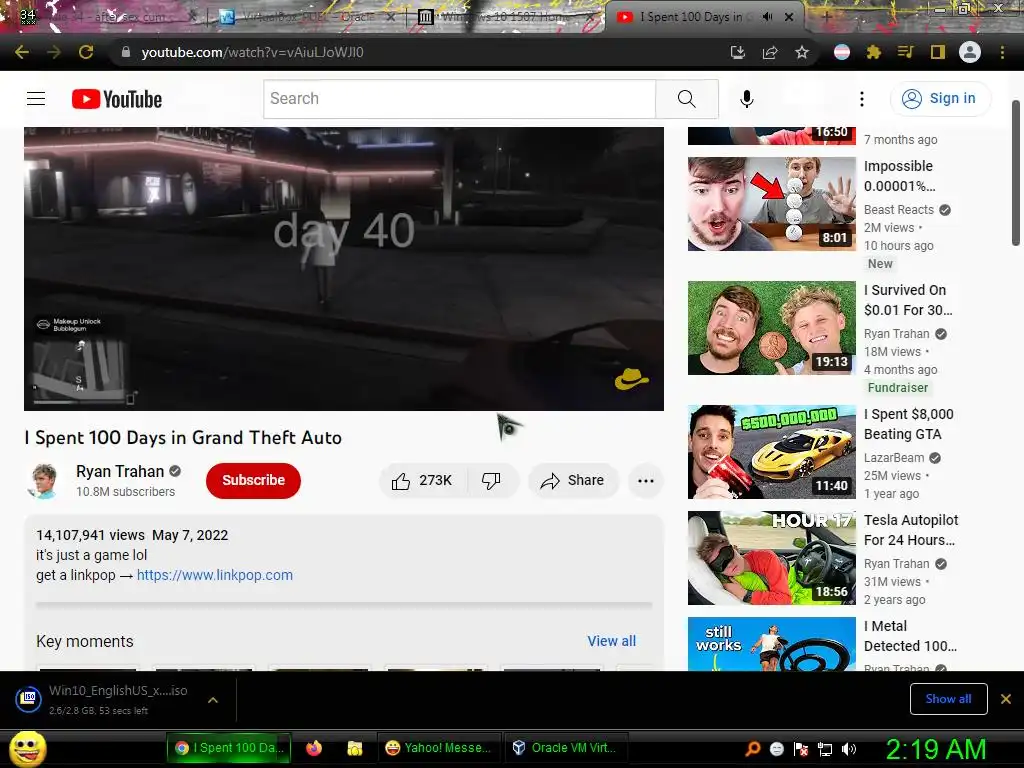
Task: Click the Sign in button
Action: click(x=939, y=99)
